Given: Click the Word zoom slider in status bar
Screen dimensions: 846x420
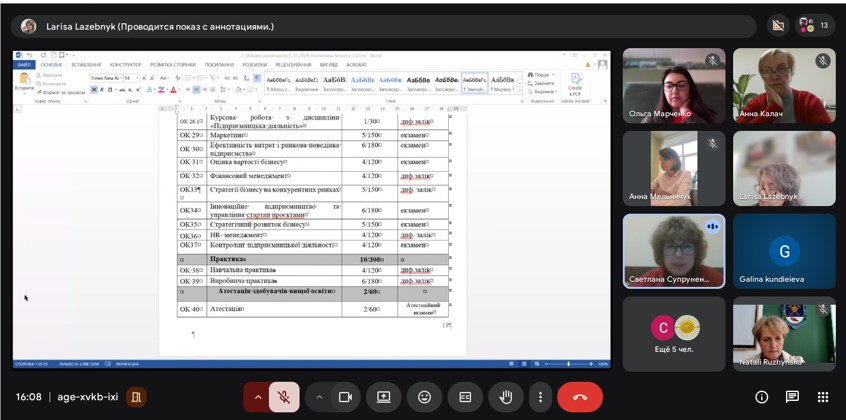Looking at the screenshot, I should click(x=568, y=363).
